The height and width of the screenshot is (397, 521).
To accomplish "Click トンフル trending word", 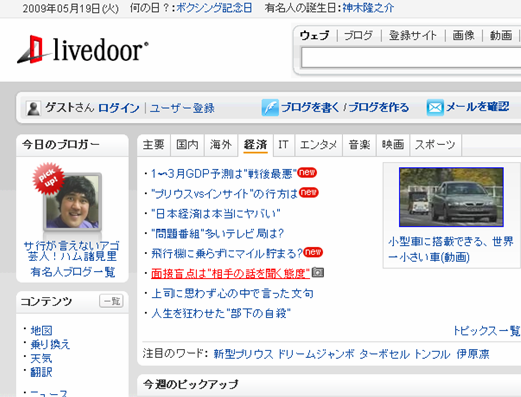I will pos(432,354).
